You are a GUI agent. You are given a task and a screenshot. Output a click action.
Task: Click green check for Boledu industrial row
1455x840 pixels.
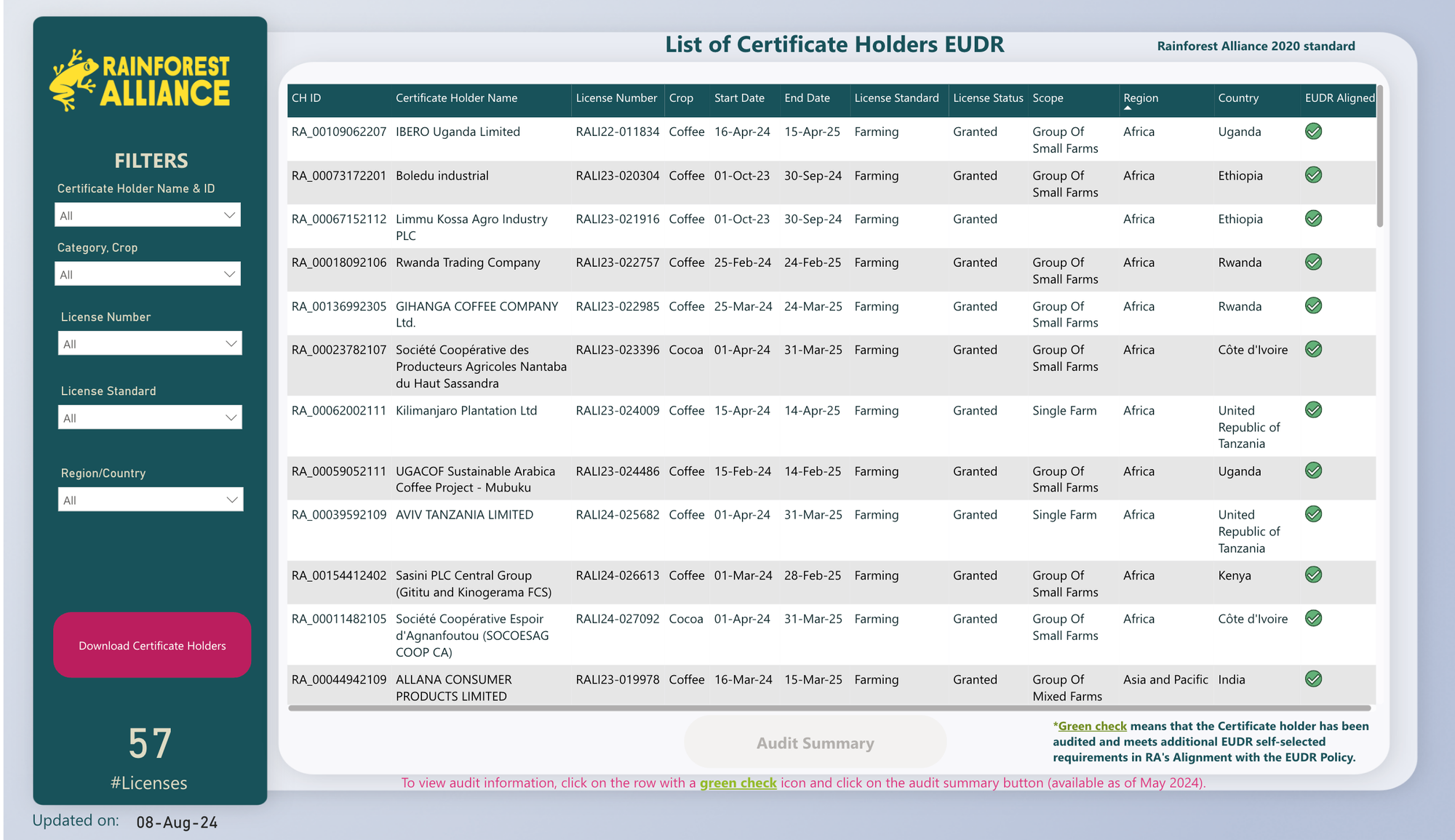click(x=1313, y=175)
